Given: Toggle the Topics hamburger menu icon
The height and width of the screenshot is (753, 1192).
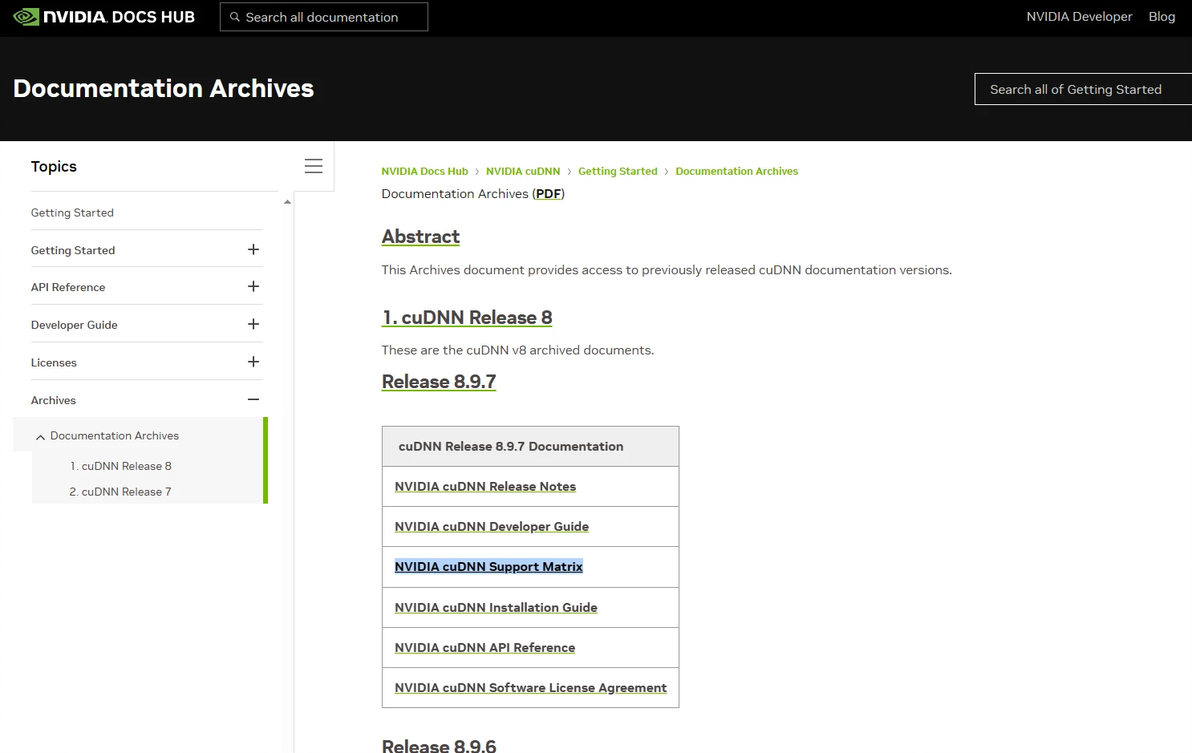Looking at the screenshot, I should coord(313,166).
